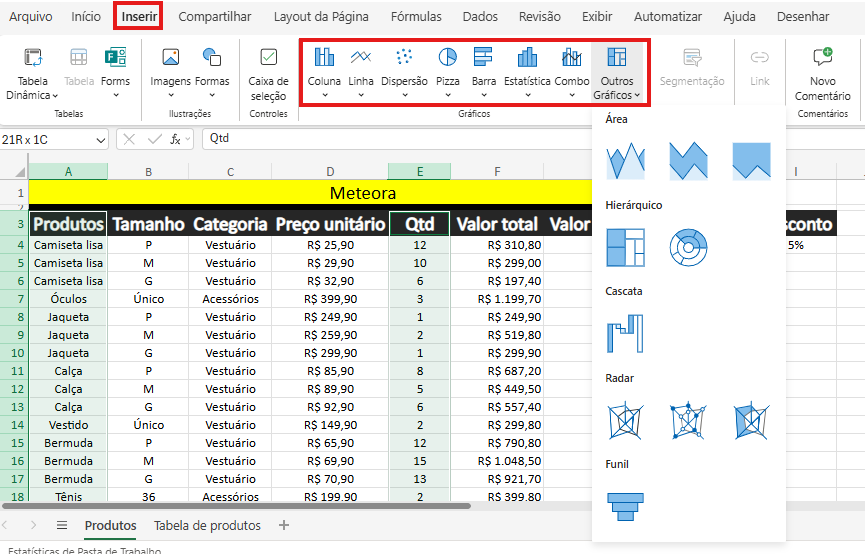Open the Fórmulas tab
This screenshot has height=554, width=865.
click(416, 17)
